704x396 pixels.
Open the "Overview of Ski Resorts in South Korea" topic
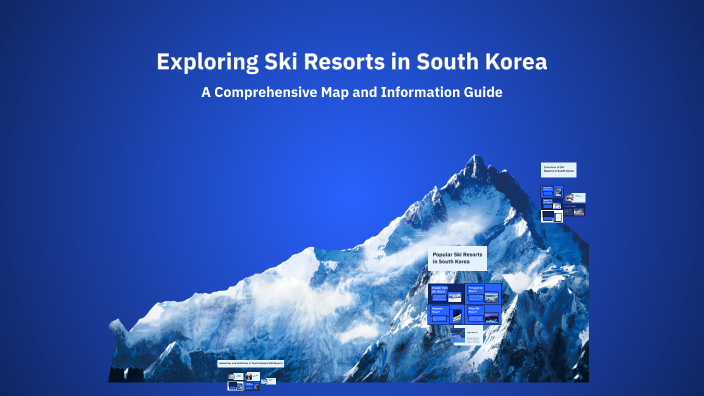point(559,170)
